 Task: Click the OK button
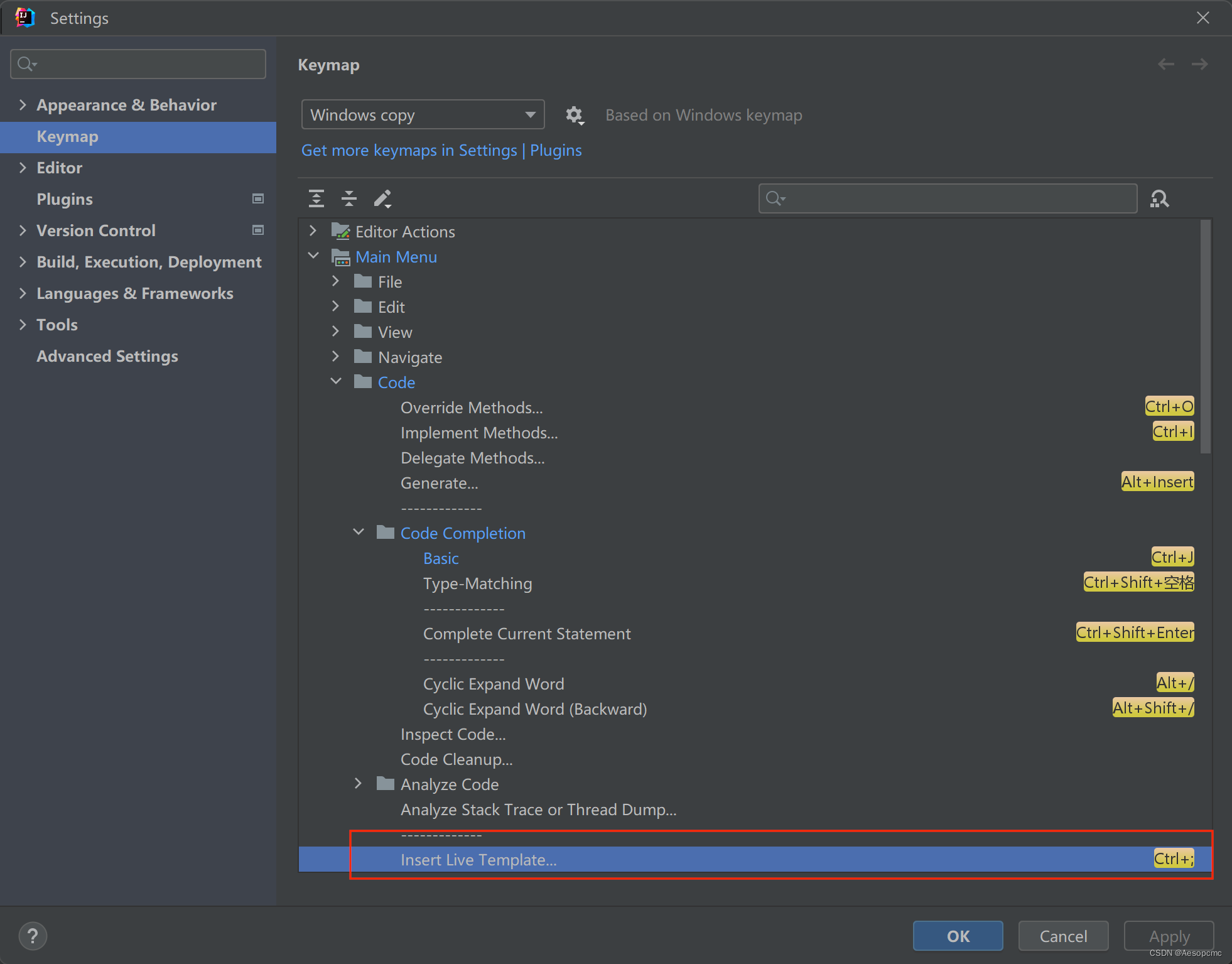[x=958, y=936]
